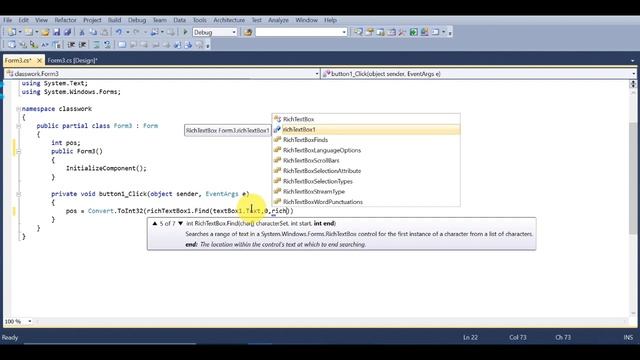Screen dimensions: 640x360
Task: Save the current file with the Save icon
Action: (x=56, y=32)
